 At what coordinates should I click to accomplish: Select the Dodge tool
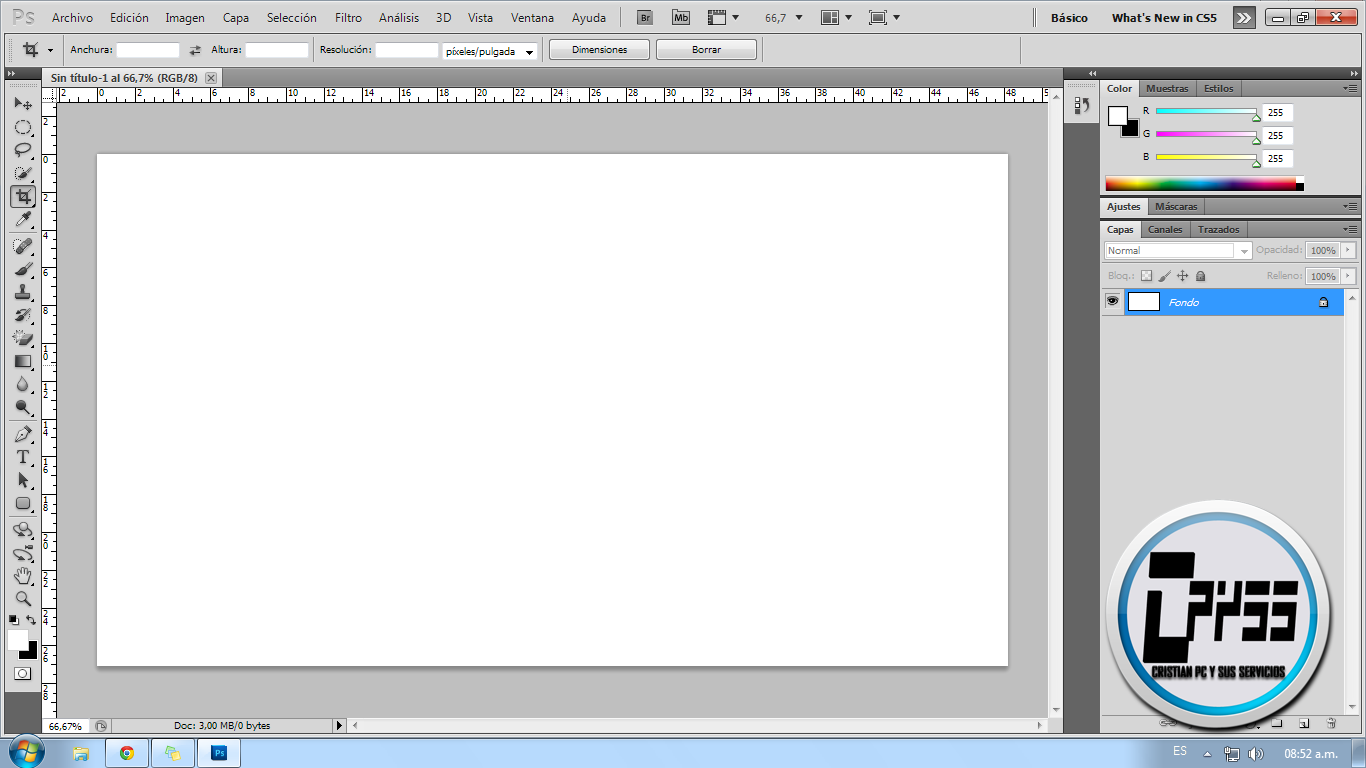click(22, 407)
